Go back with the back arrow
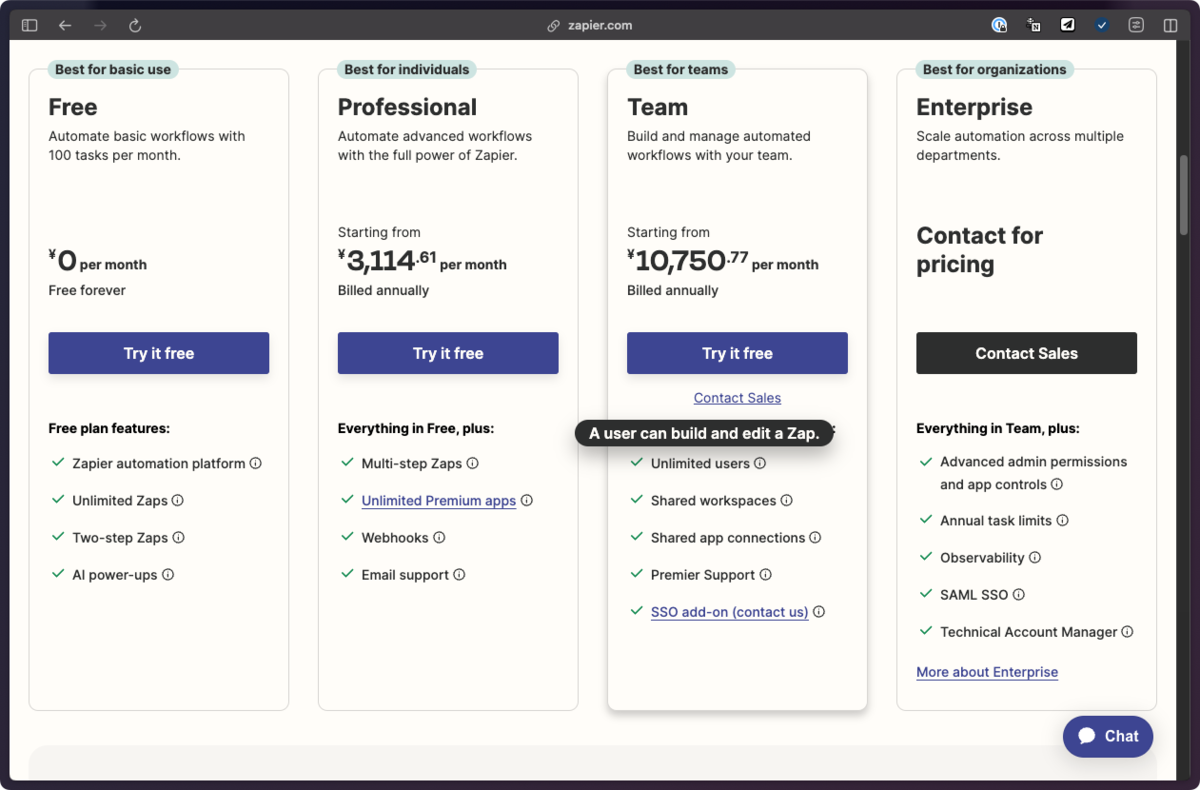Viewport: 1200px width, 790px height. (65, 25)
